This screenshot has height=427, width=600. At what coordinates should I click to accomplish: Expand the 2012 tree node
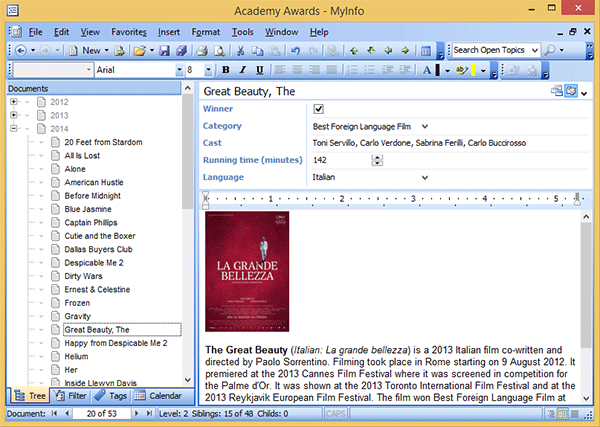(14, 102)
